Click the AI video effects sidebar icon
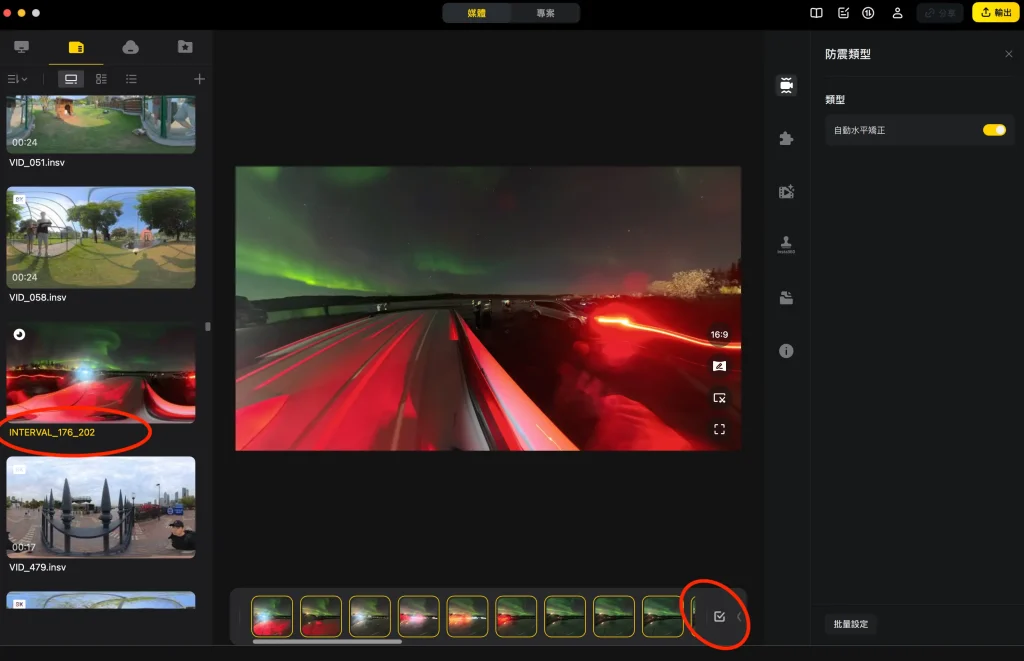This screenshot has height=661, width=1024. tap(786, 192)
